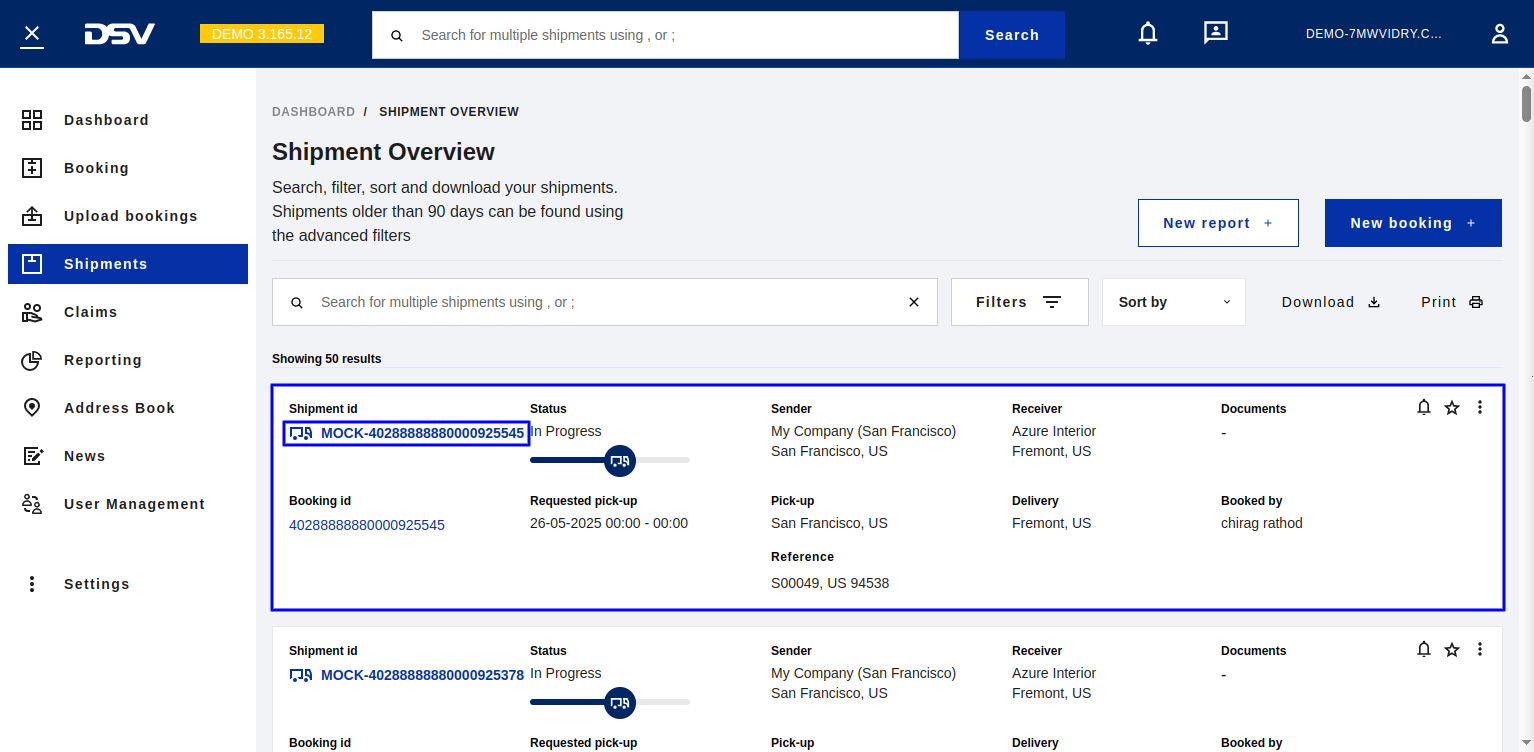Go to Claims in the sidebar
This screenshot has height=752, width=1534.
tap(90, 312)
